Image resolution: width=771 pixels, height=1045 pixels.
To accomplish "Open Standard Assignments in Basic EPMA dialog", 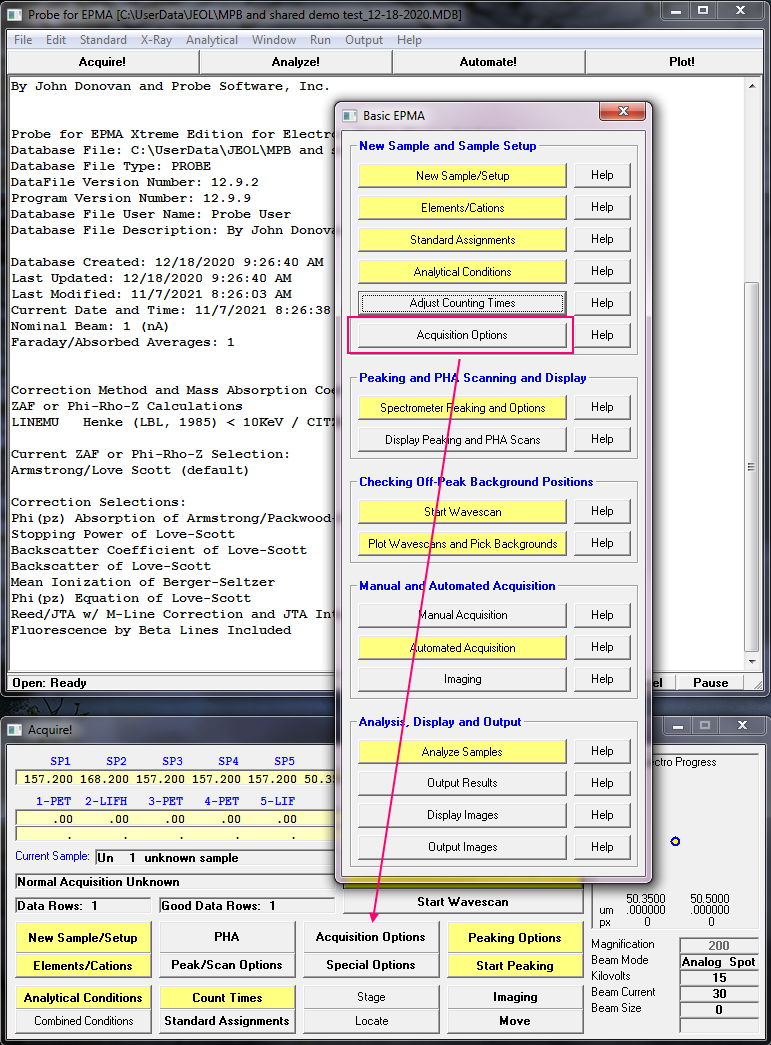I will 462,239.
